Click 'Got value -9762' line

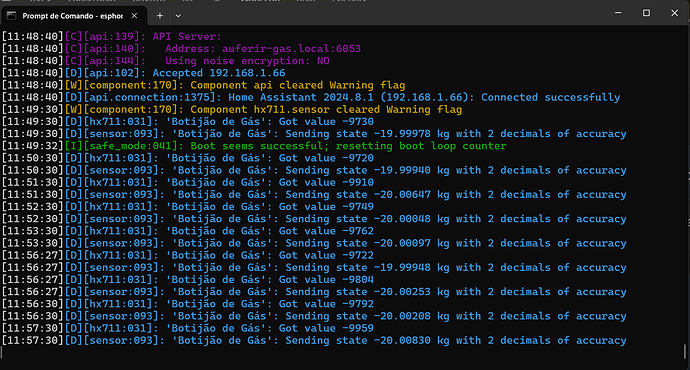tap(188, 231)
